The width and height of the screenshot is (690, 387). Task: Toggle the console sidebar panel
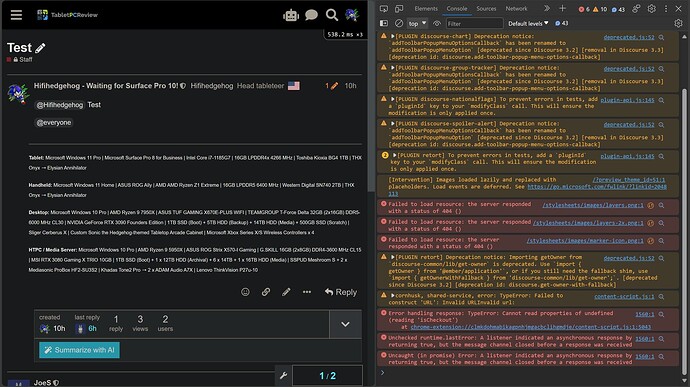(x=384, y=23)
